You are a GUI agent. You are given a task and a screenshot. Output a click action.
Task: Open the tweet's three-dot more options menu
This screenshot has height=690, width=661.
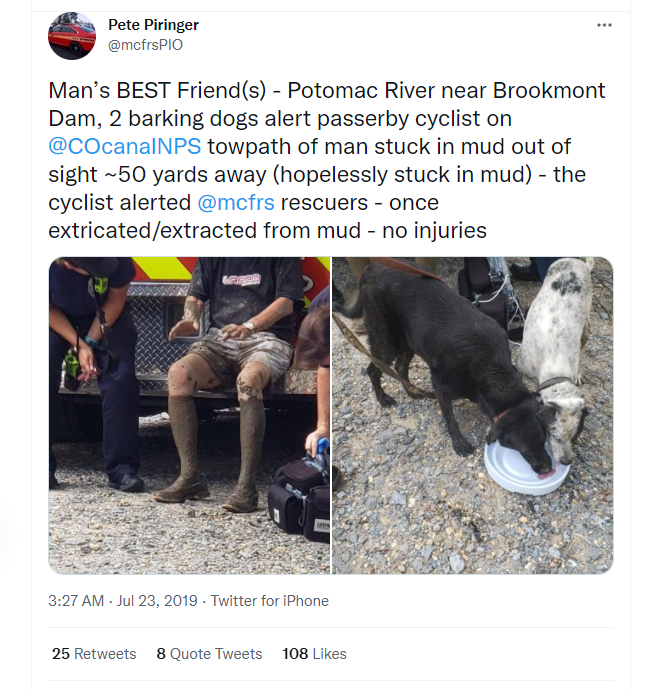pyautogui.click(x=604, y=25)
